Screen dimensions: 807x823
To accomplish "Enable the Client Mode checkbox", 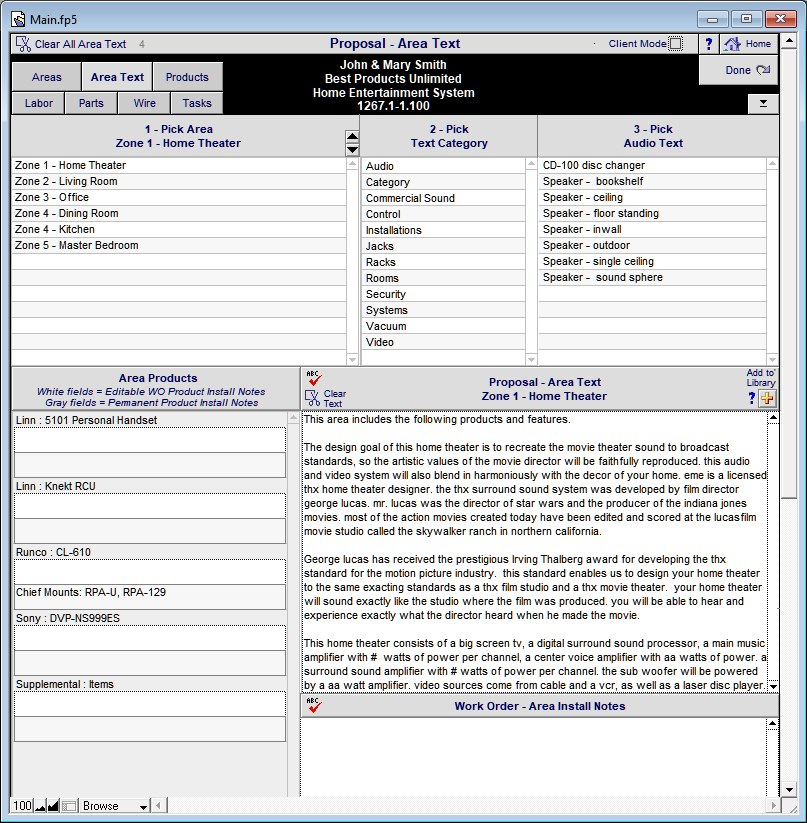I will click(x=676, y=44).
